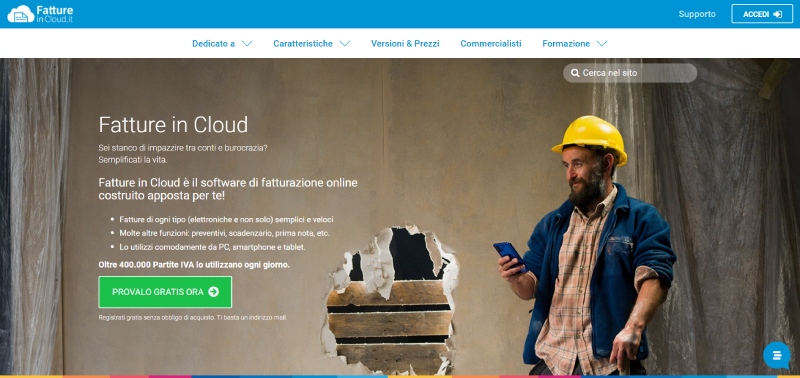The height and width of the screenshot is (378, 800).
Task: Open the Formazione menu
Action: [575, 43]
